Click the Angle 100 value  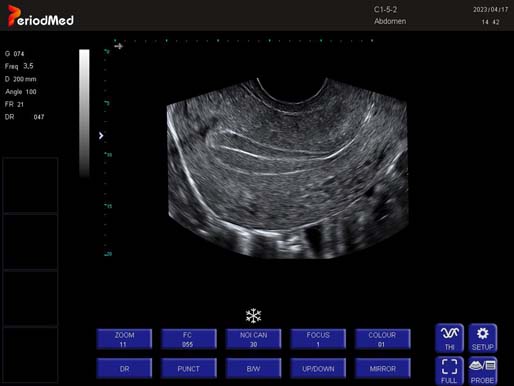tap(21, 92)
